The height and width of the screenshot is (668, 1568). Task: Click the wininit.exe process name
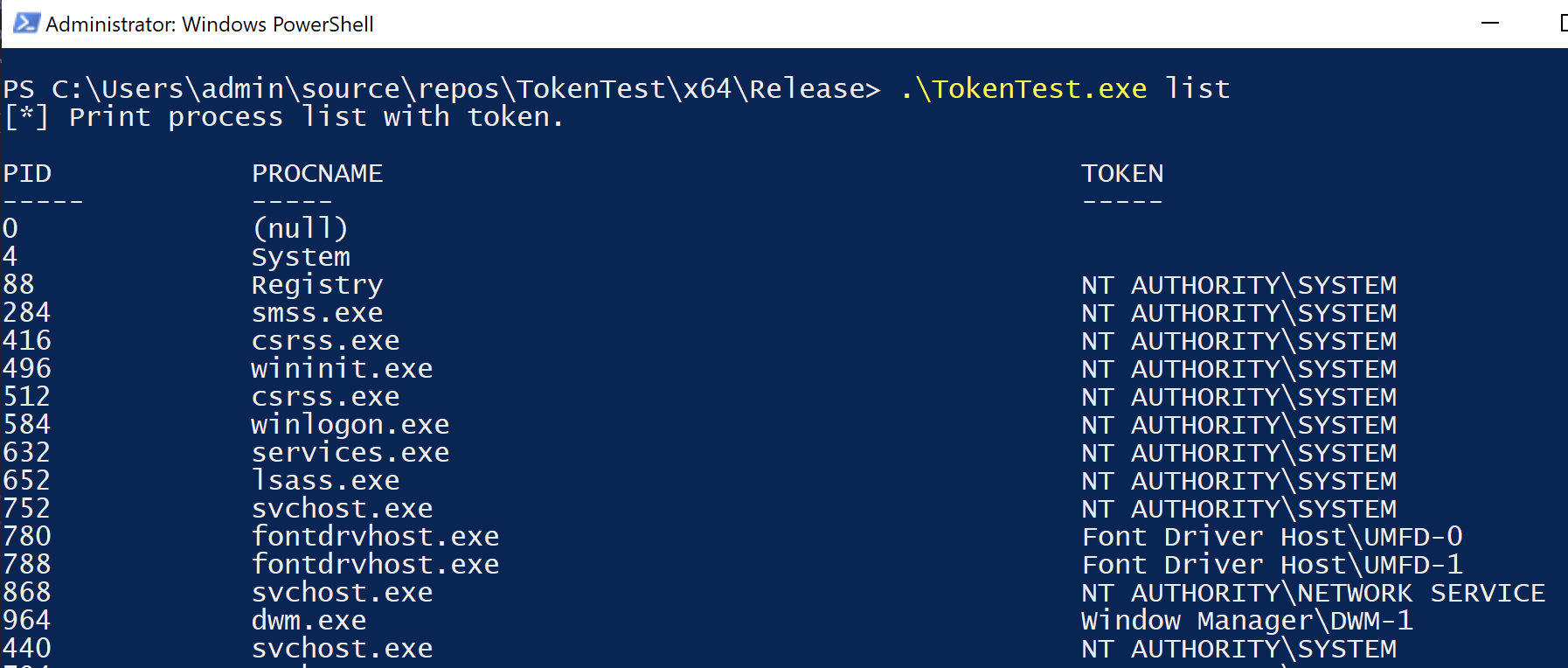342,368
